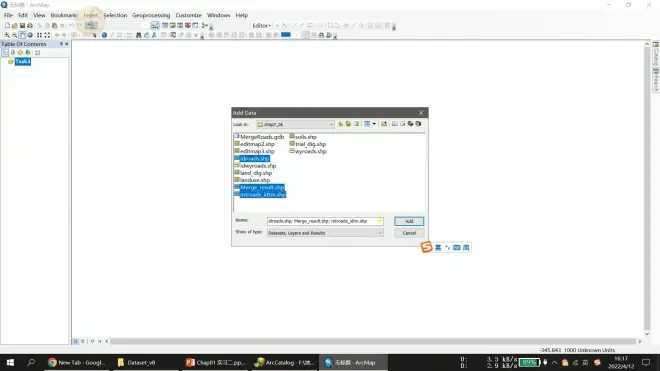
Task: Click List By Source icon in TOC
Action: click(12, 53)
